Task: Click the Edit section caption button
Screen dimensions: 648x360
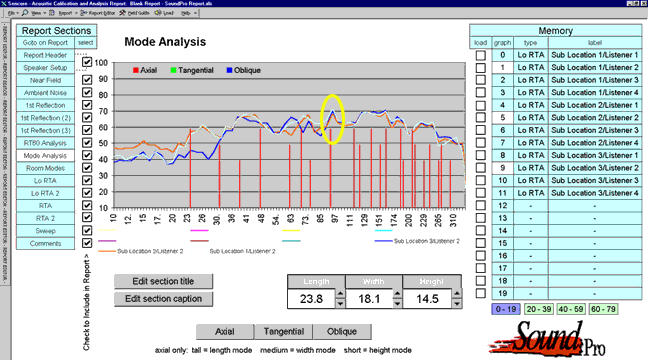Action: 163,298
